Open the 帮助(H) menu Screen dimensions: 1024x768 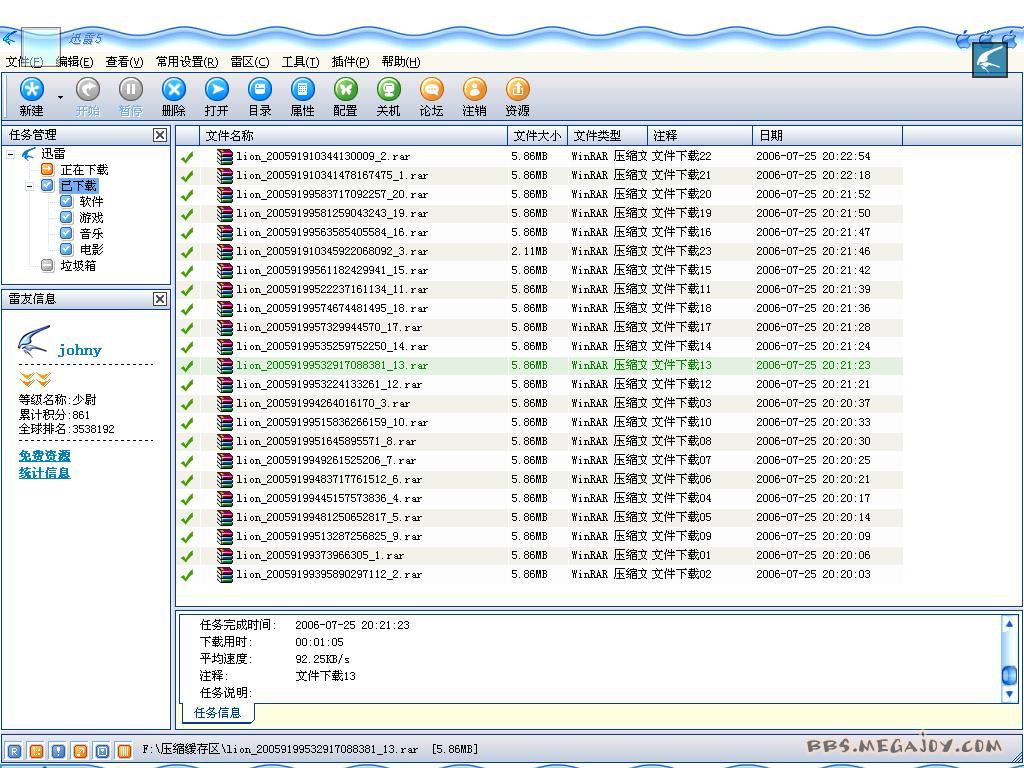click(x=401, y=62)
